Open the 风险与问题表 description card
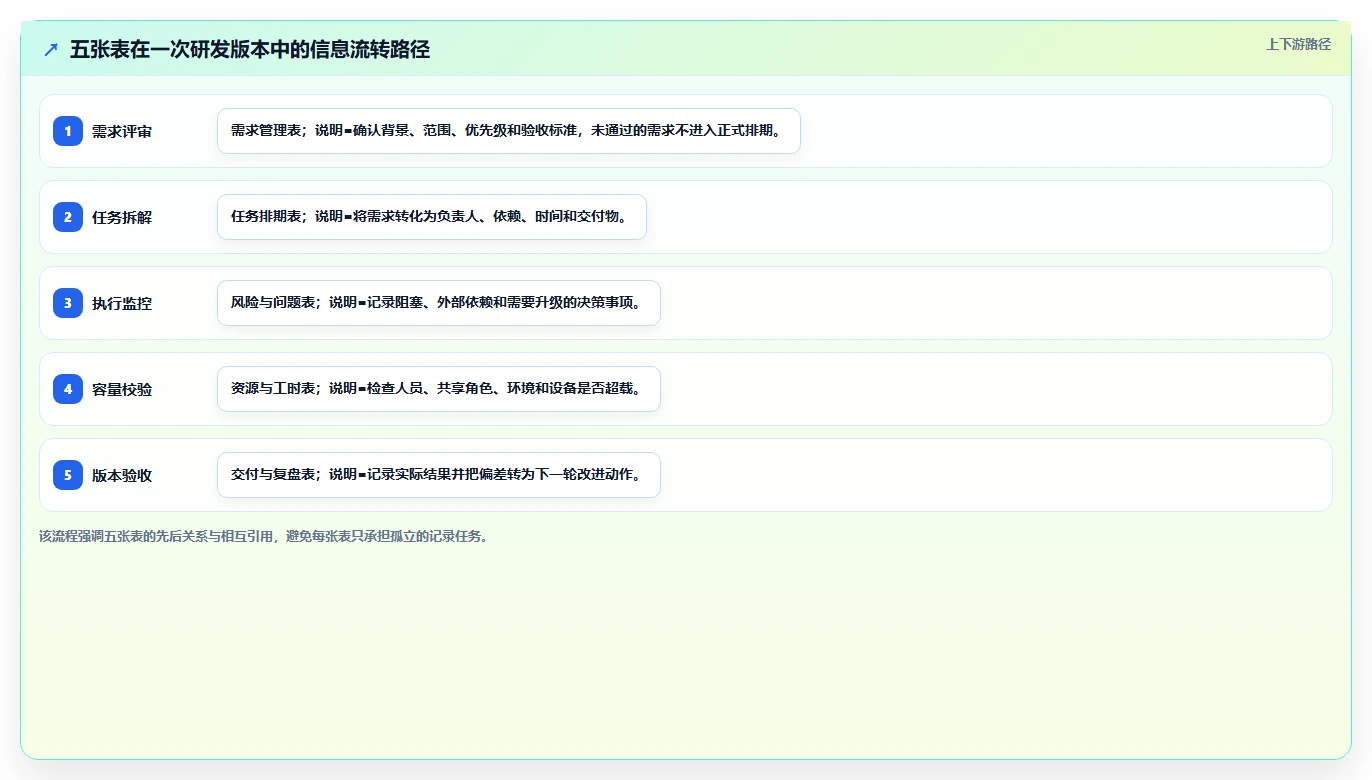 [x=439, y=303]
